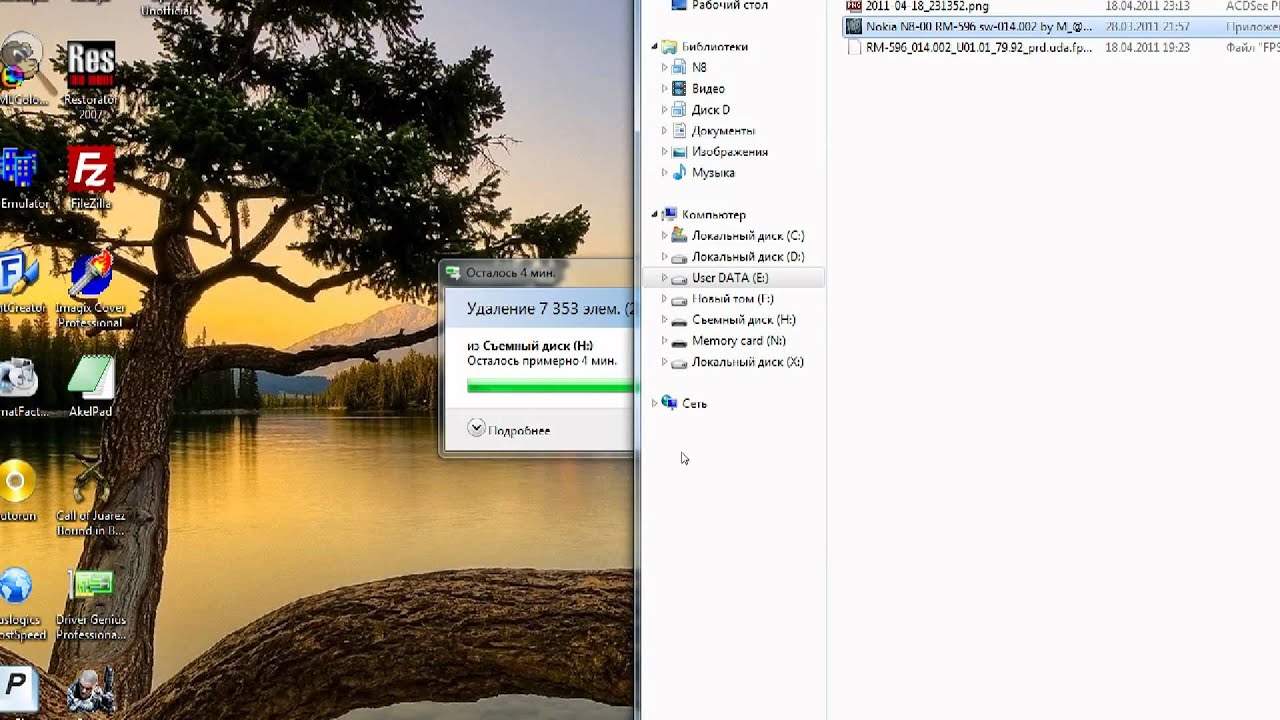Expand the Видео library arrow
1280x720 pixels.
[664, 89]
